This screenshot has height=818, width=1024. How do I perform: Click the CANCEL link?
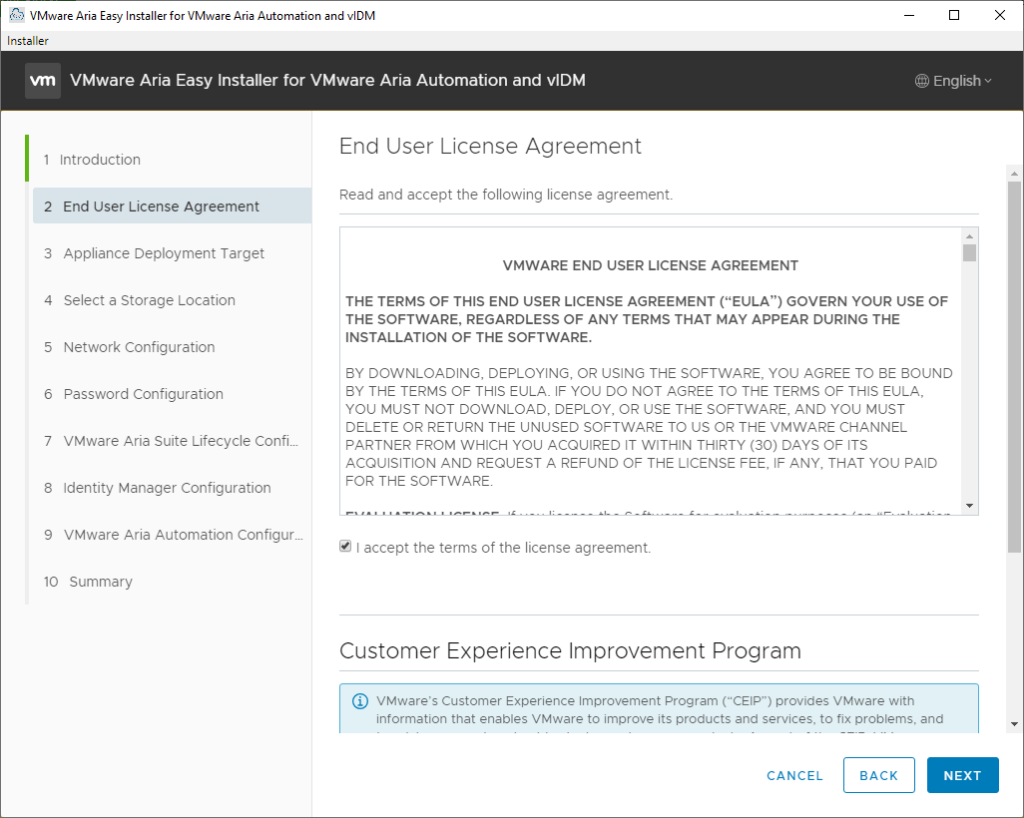pos(794,775)
